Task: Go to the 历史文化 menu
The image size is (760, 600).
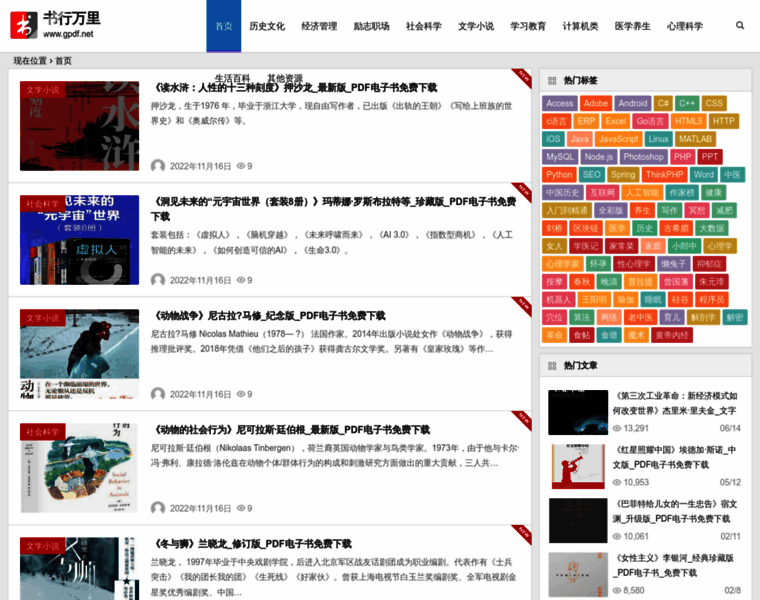Action: pos(267,26)
